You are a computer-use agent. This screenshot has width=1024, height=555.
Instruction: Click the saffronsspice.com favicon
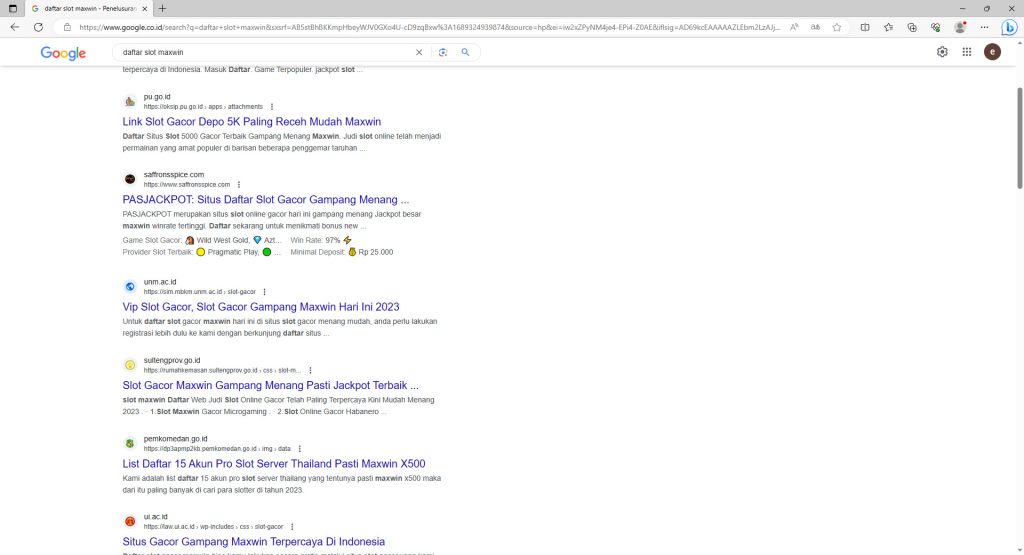click(x=130, y=179)
